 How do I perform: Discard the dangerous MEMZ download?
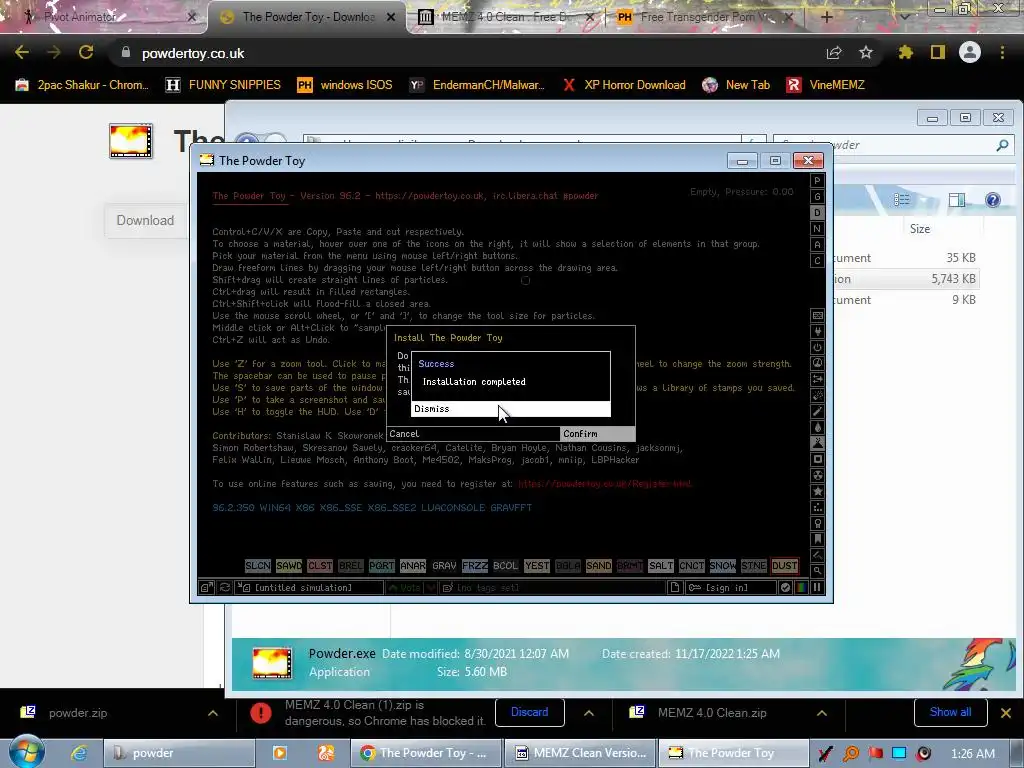click(530, 712)
